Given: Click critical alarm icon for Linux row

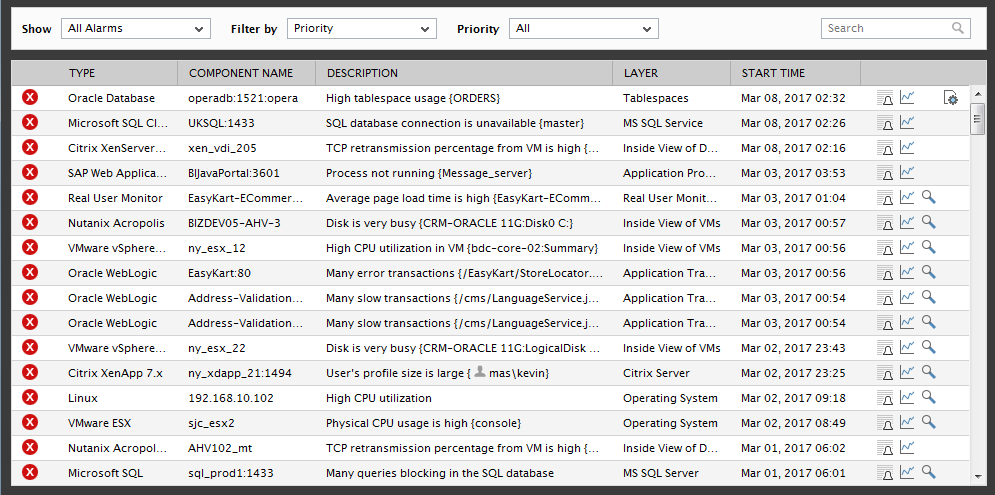Looking at the screenshot, I should click(30, 397).
